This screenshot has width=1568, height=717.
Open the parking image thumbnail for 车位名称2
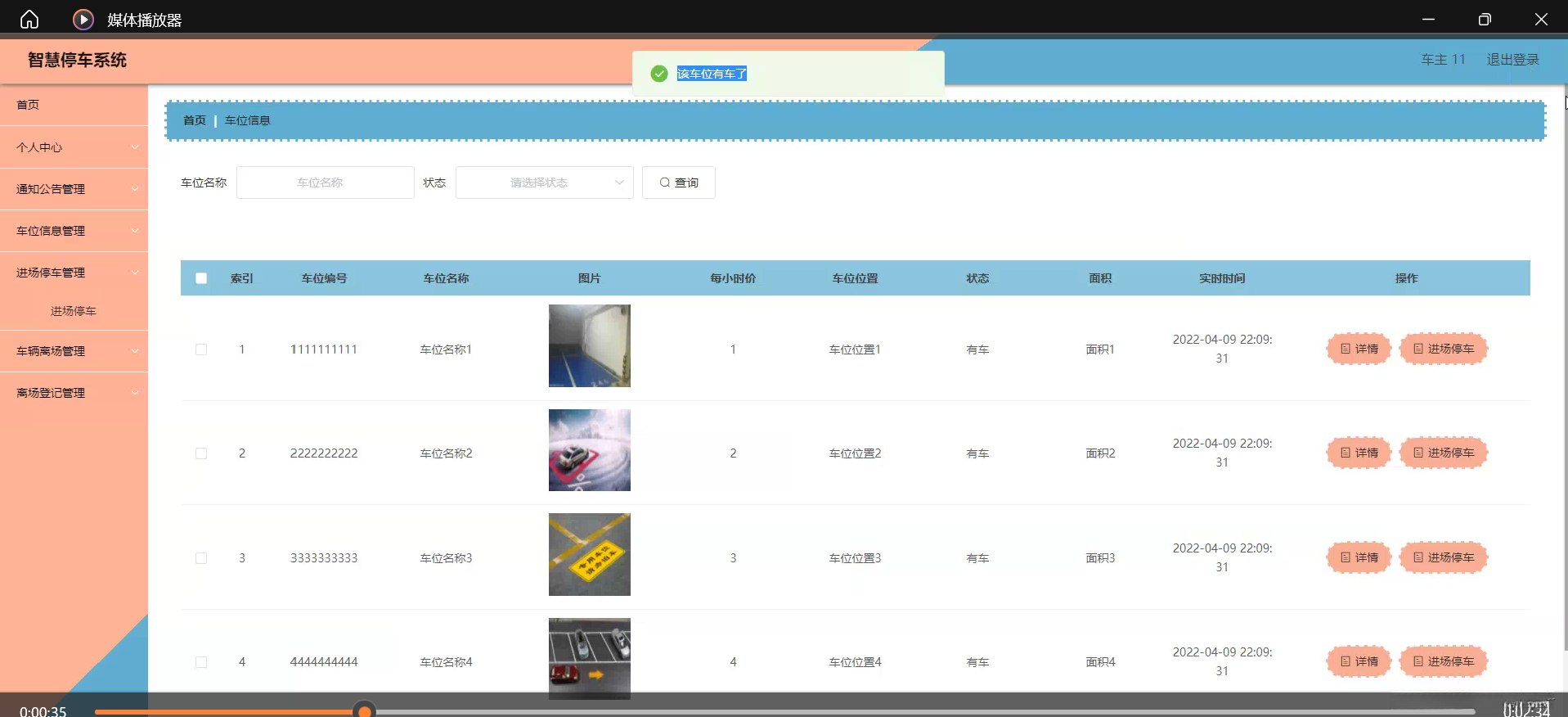click(590, 450)
